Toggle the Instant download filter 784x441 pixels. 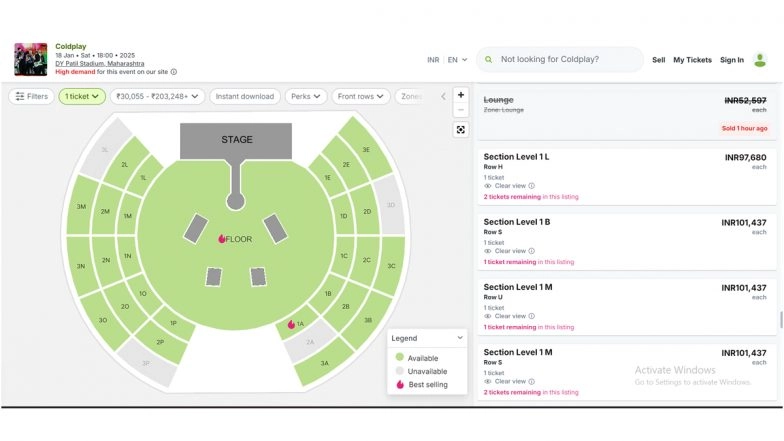[245, 96]
